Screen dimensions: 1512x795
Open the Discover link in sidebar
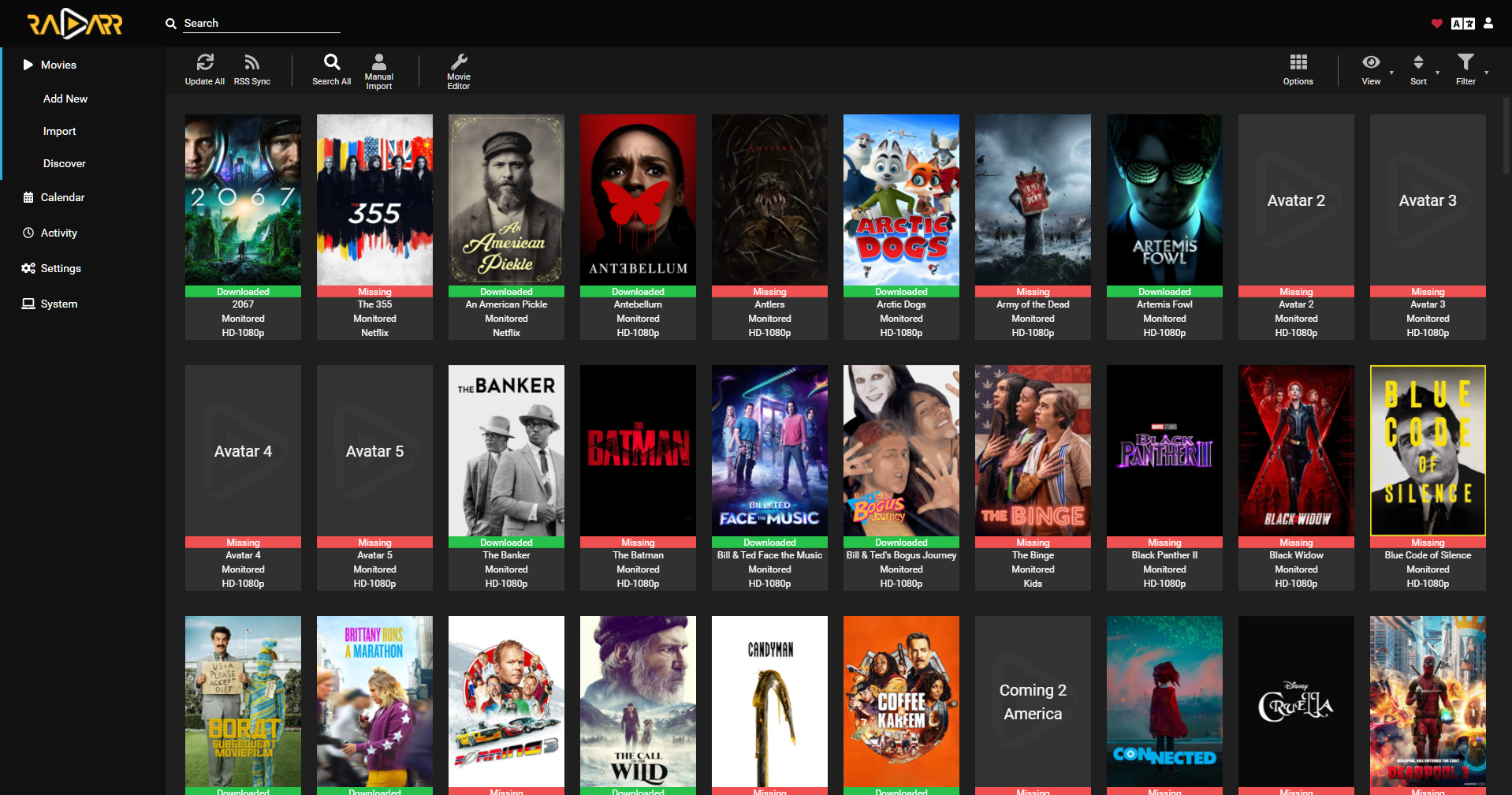tap(65, 163)
